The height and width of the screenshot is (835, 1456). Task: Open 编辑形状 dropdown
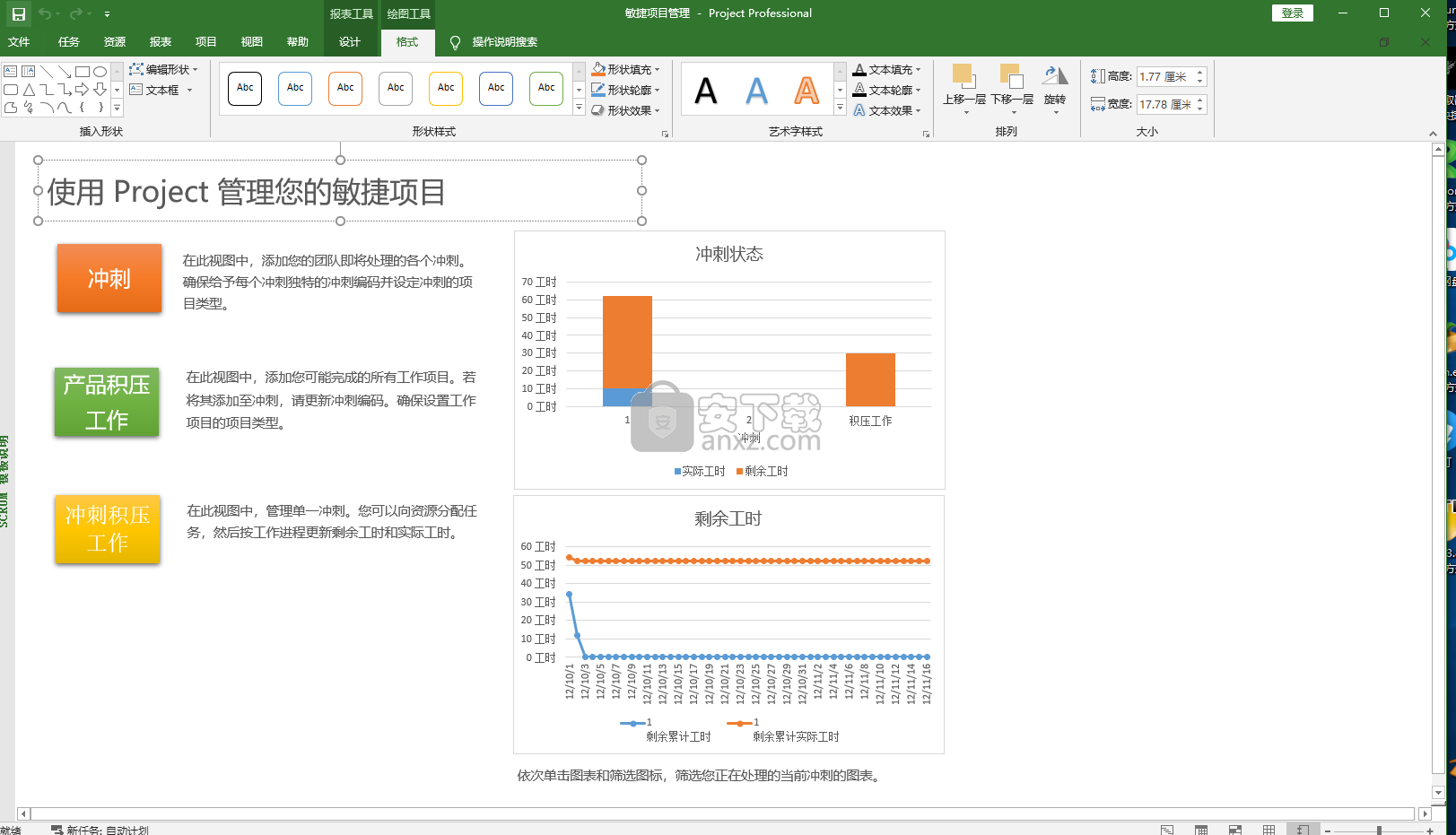pyautogui.click(x=163, y=69)
